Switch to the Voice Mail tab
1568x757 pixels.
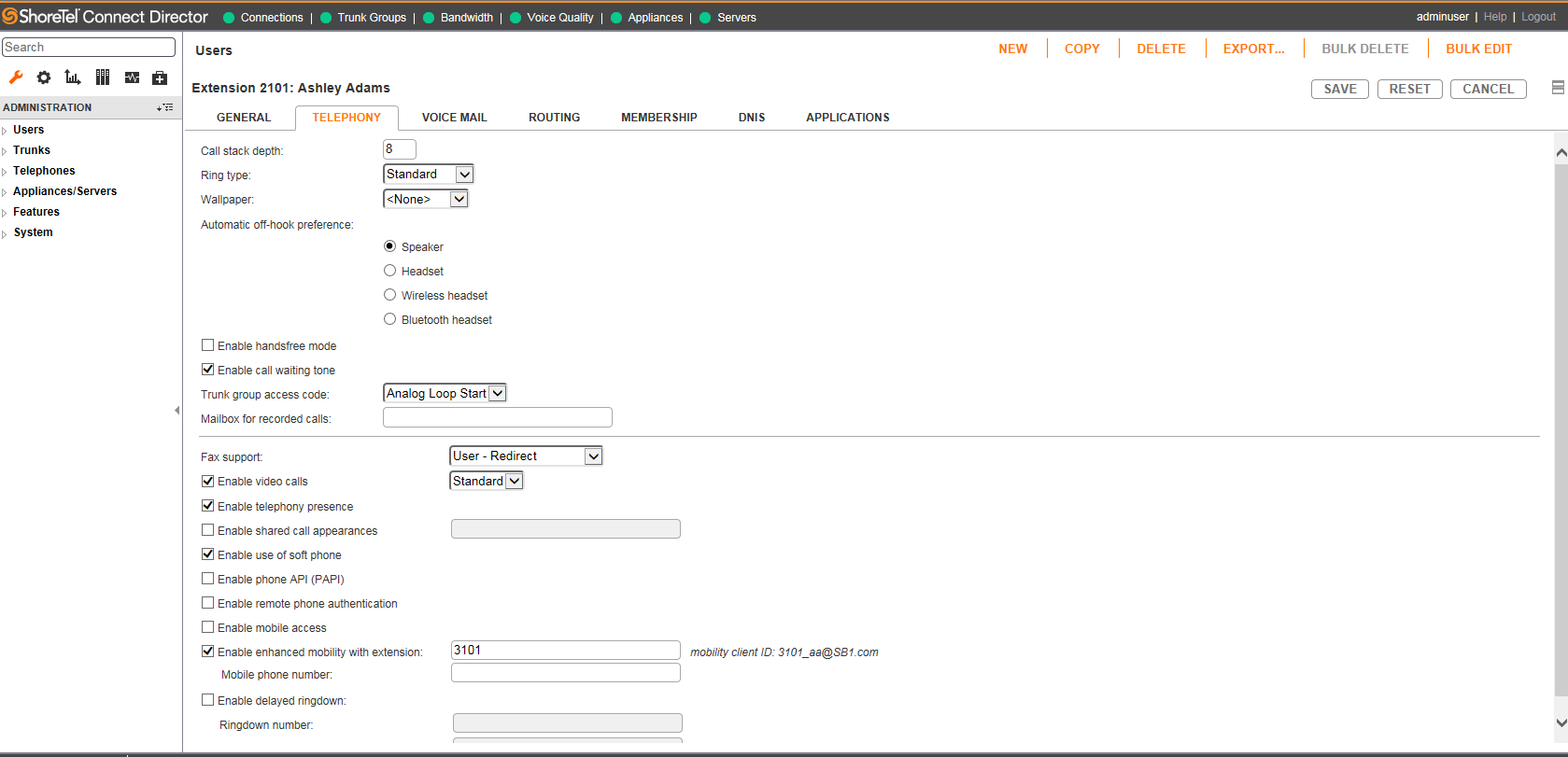pyautogui.click(x=454, y=118)
